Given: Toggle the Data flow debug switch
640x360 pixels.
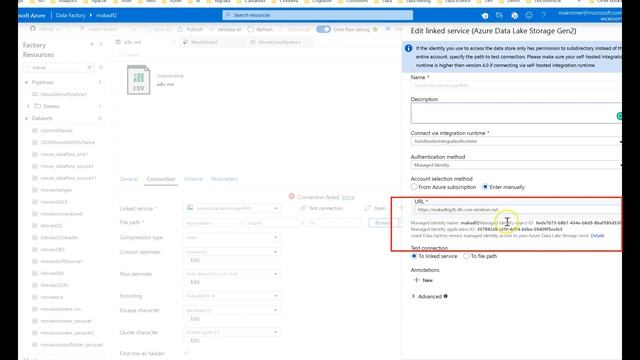Looking at the screenshot, I should point(323,29).
